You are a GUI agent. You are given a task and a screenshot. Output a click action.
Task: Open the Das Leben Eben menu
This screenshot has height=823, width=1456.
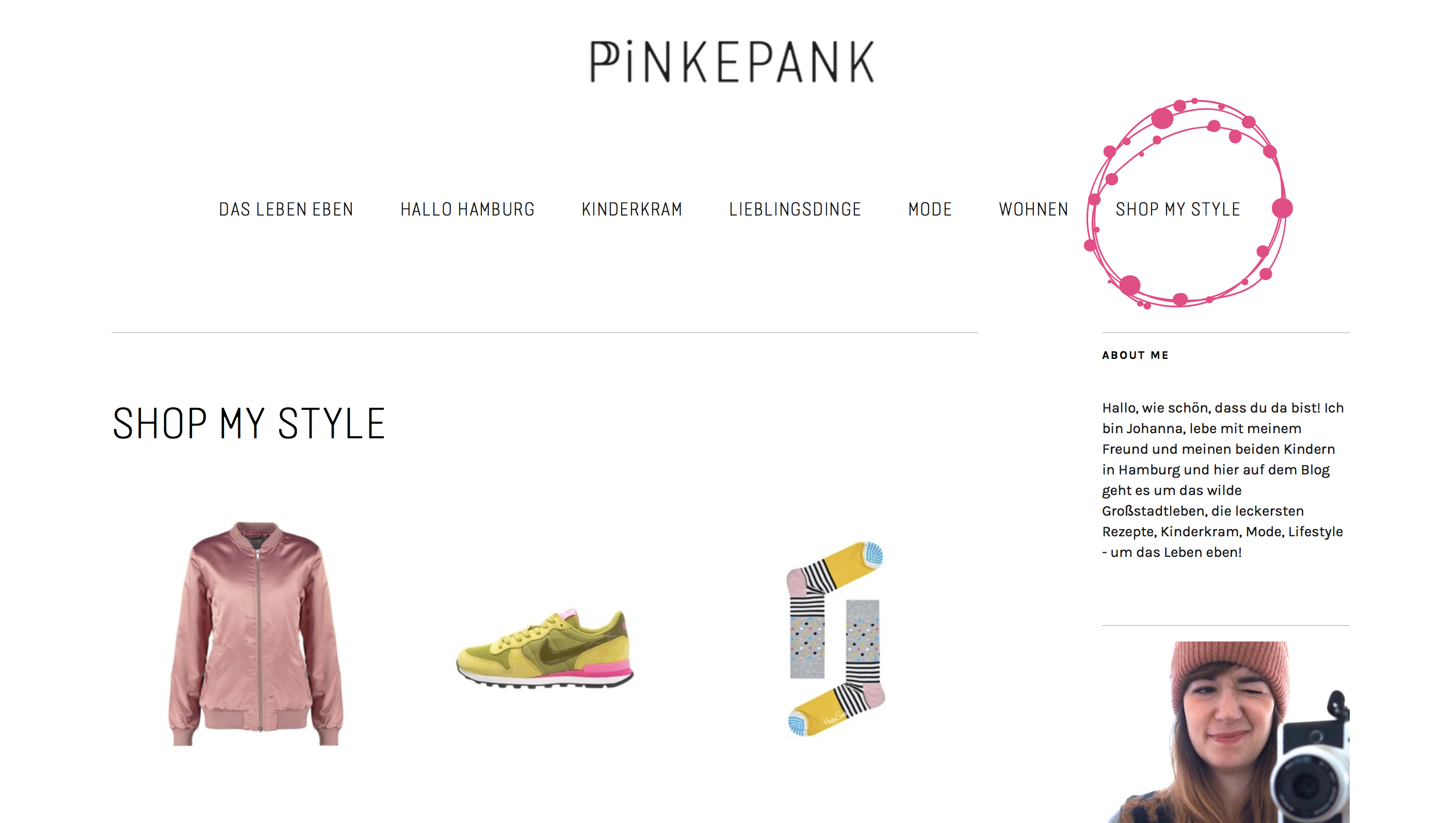[286, 209]
